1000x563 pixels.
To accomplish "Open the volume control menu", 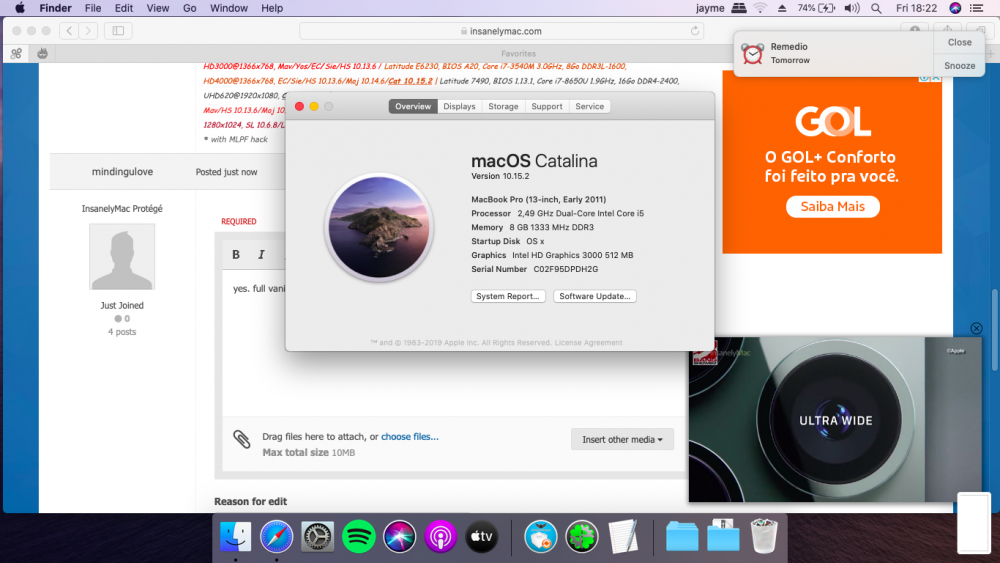I will (852, 8).
